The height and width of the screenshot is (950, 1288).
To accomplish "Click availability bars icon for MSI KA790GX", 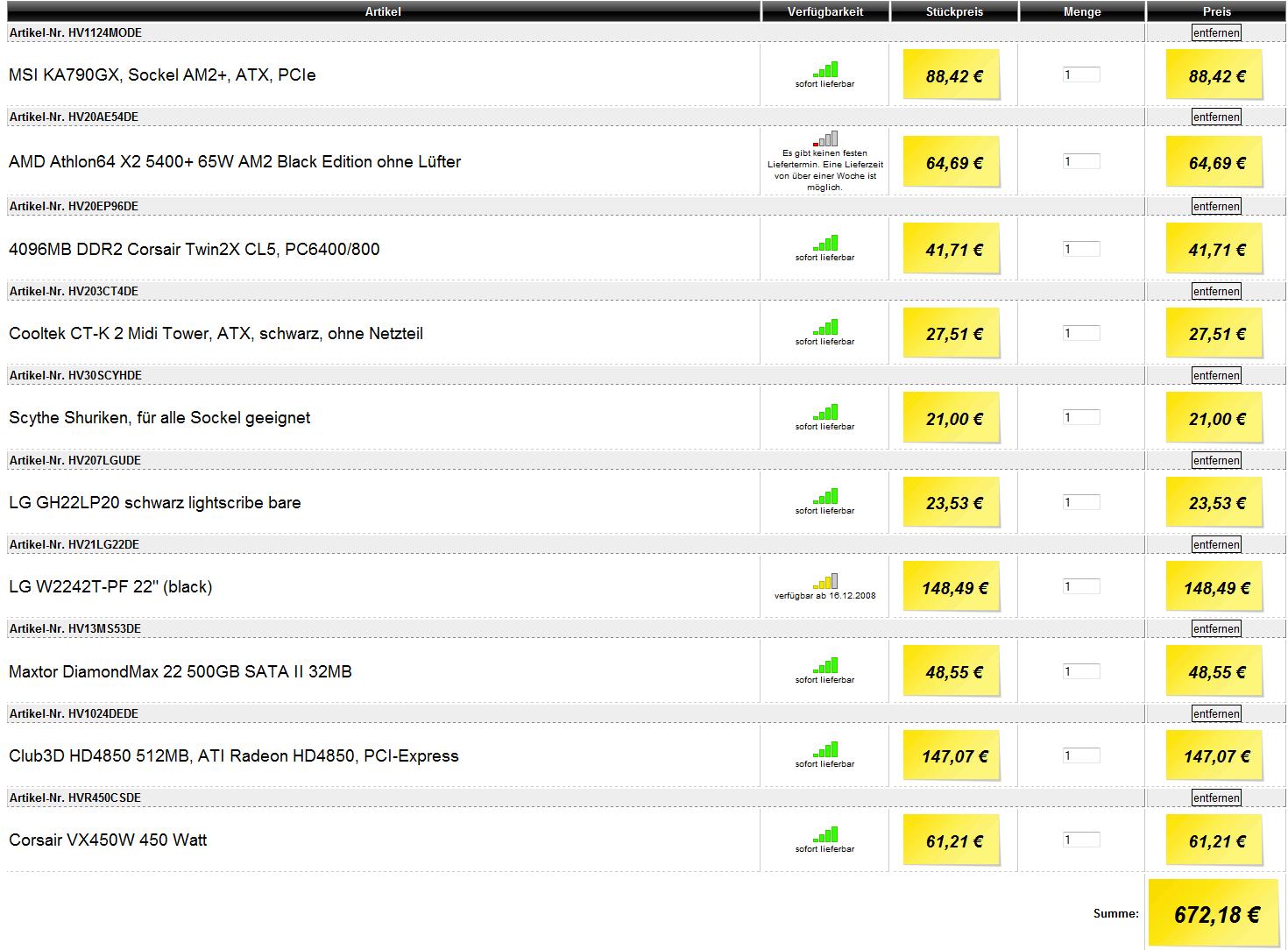I will [824, 69].
